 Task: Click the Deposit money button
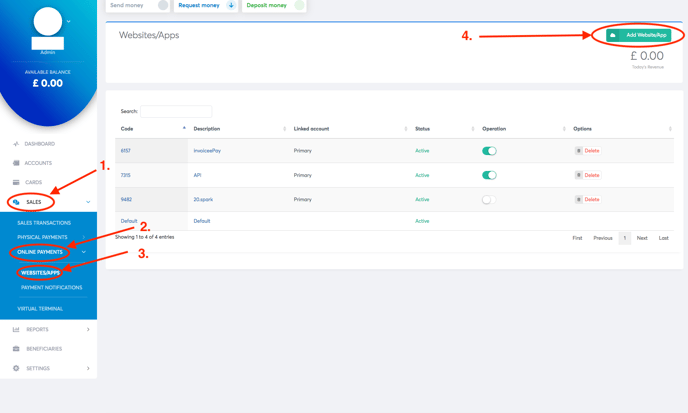[x=274, y=5]
